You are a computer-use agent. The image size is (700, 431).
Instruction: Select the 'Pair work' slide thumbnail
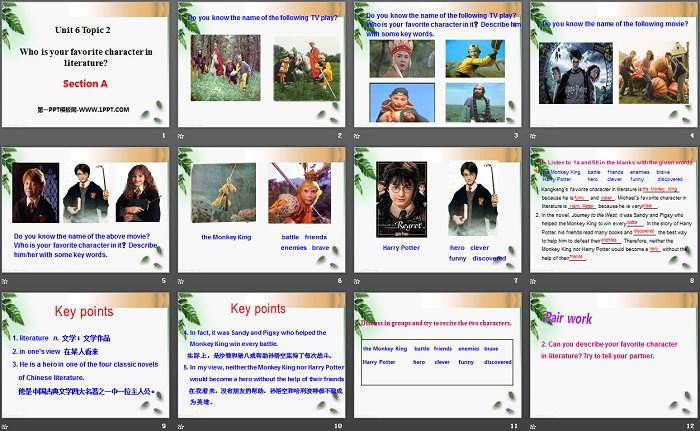click(613, 355)
